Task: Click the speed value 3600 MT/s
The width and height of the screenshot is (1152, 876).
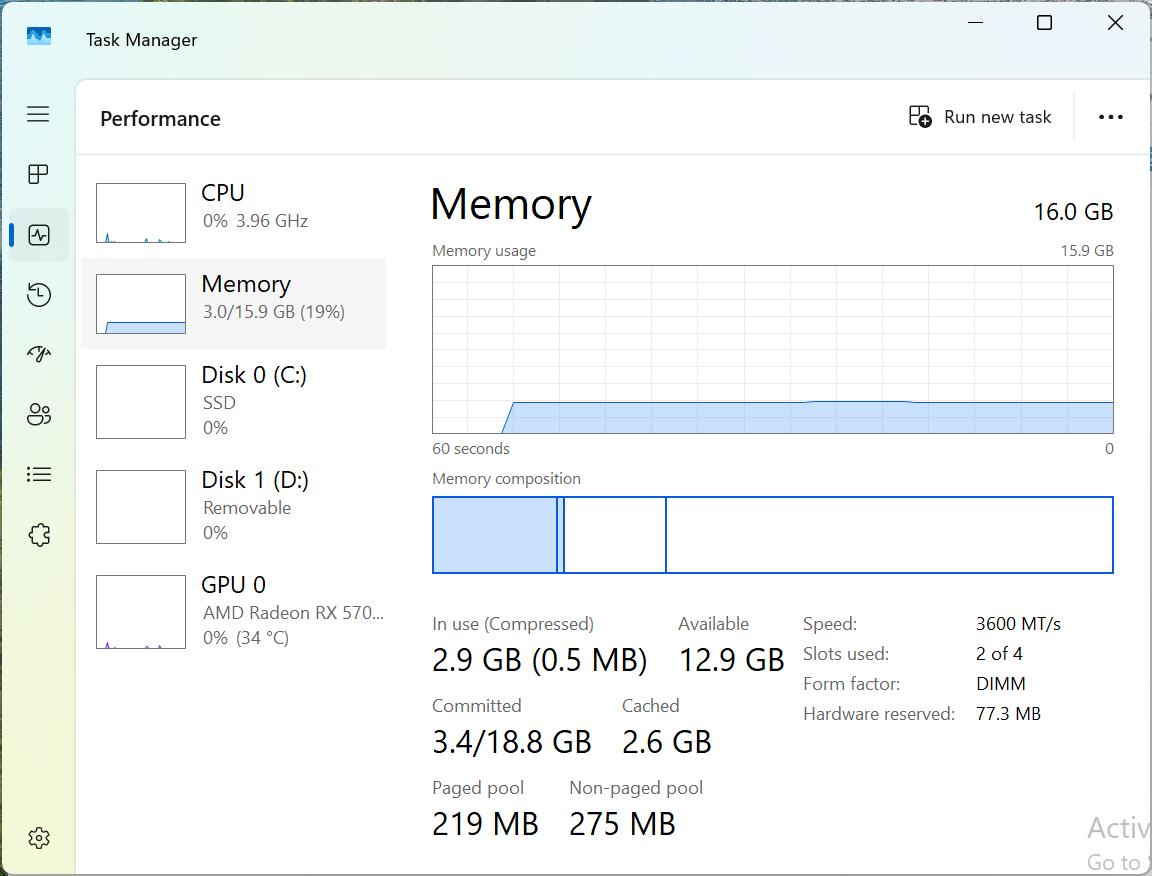Action: click(x=1018, y=624)
